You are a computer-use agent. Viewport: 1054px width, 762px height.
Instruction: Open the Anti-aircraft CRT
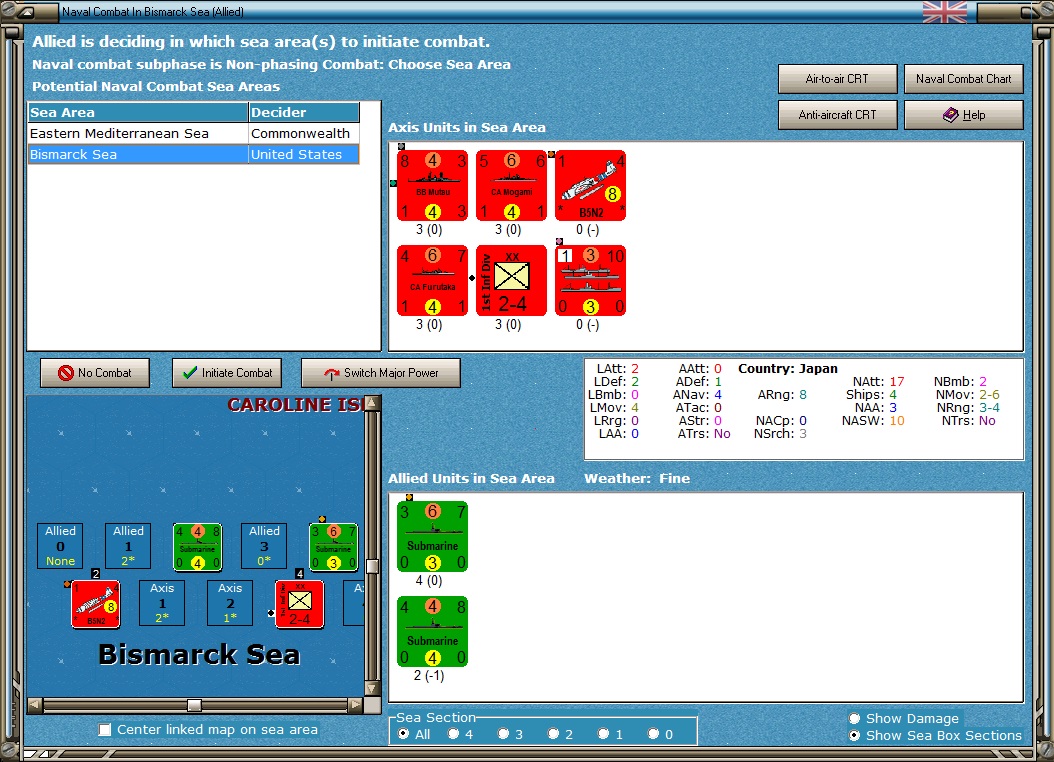[x=837, y=115]
